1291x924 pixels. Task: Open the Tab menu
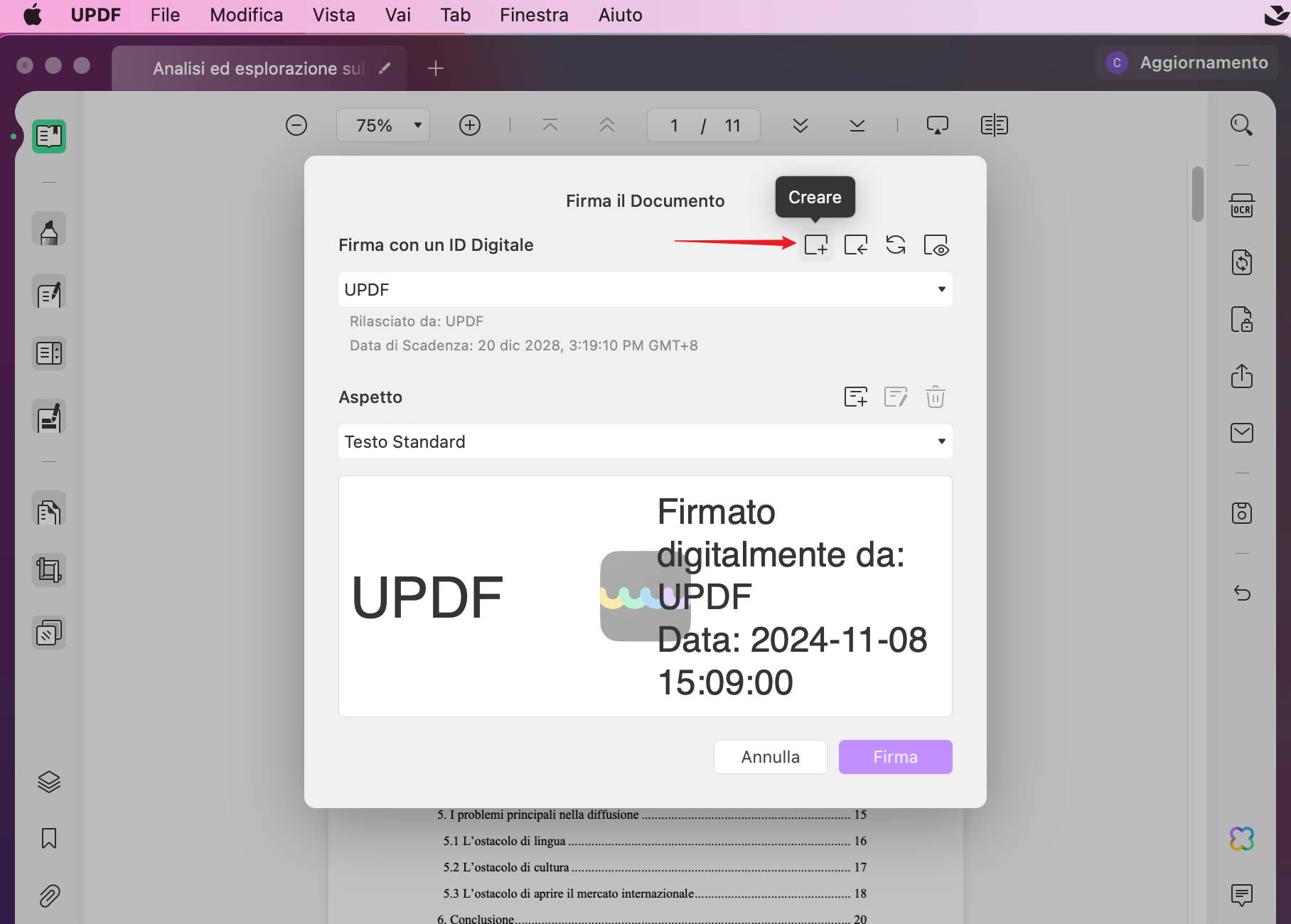(x=455, y=15)
